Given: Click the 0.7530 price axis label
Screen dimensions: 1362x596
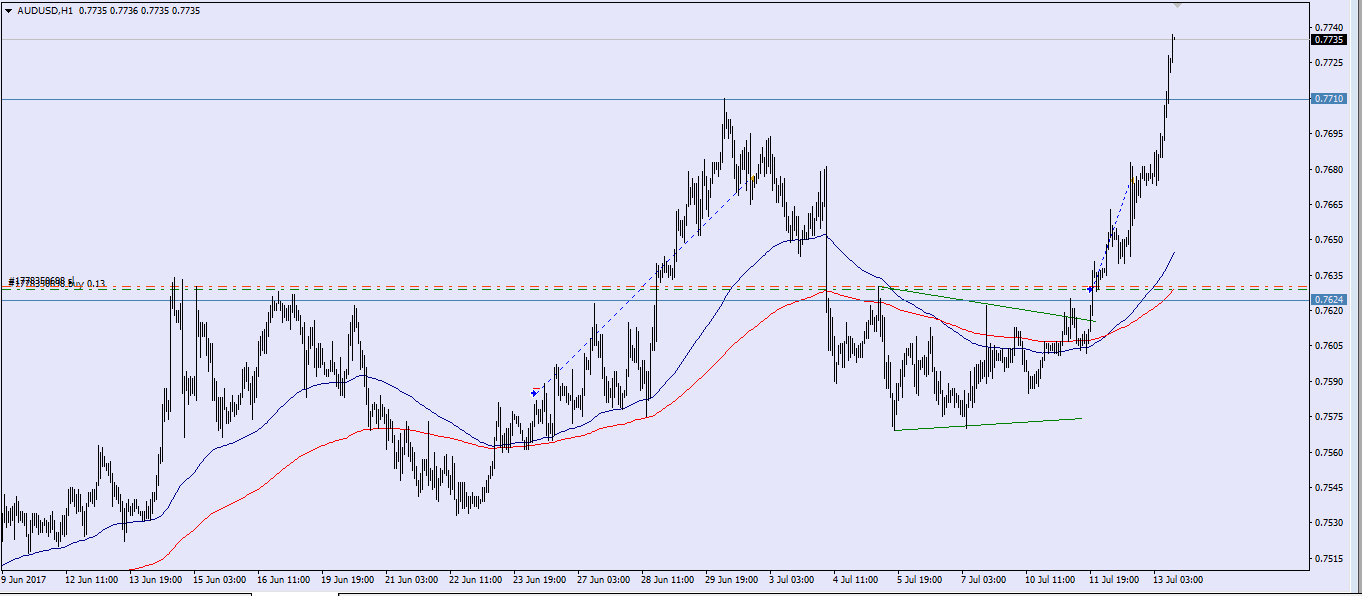Looking at the screenshot, I should point(1328,523).
